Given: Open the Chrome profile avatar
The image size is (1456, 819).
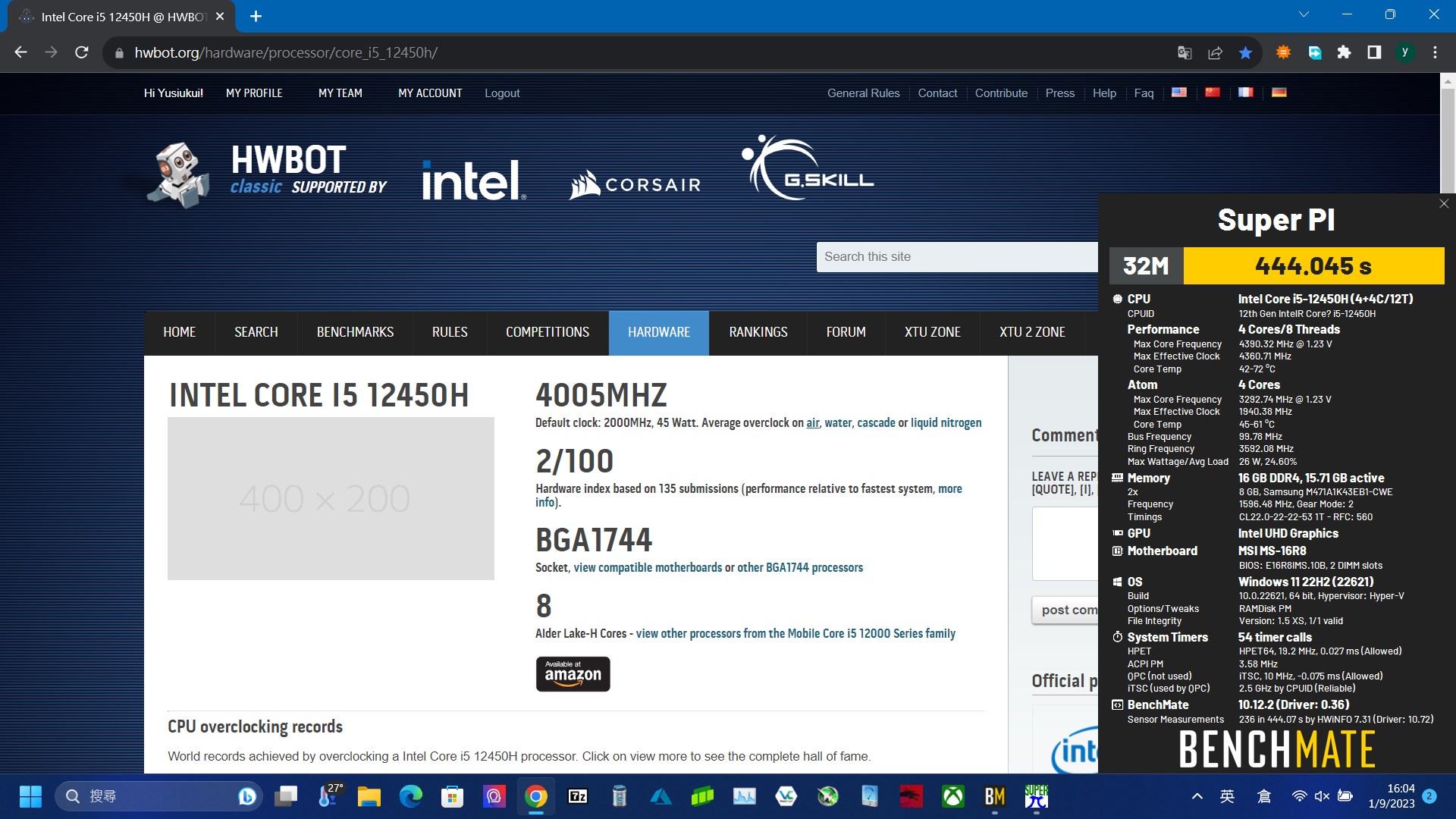Looking at the screenshot, I should click(1404, 52).
